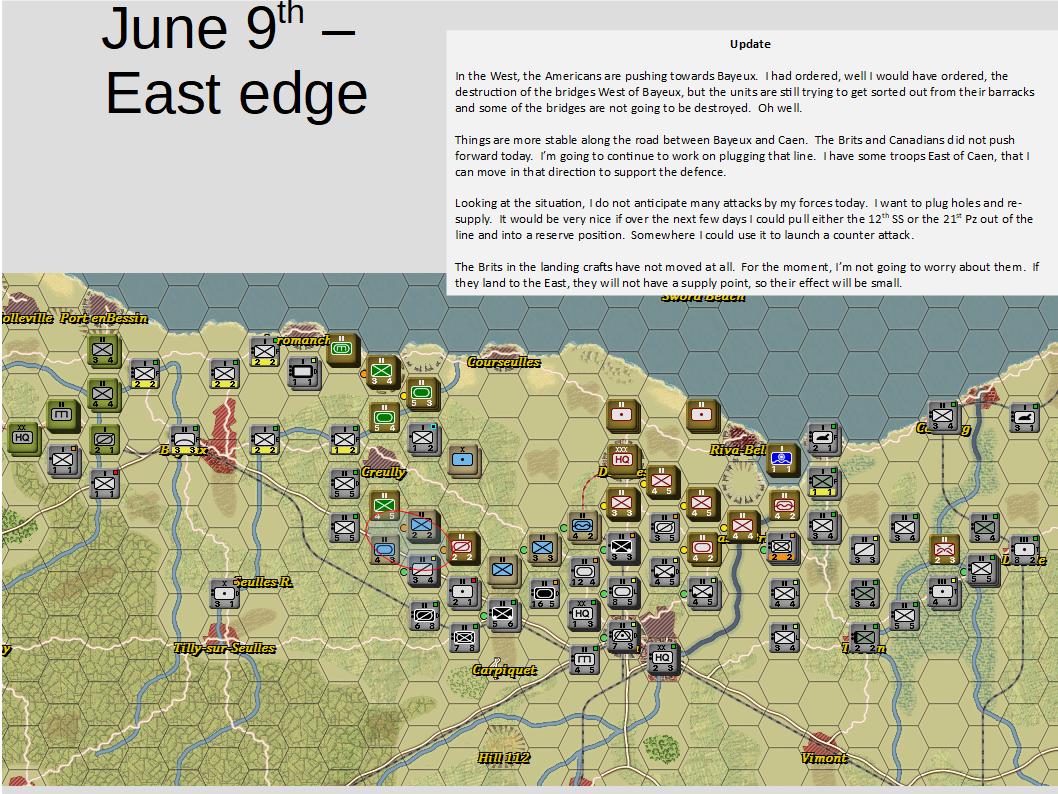Select olive green engineer counter without numbers

point(62,416)
